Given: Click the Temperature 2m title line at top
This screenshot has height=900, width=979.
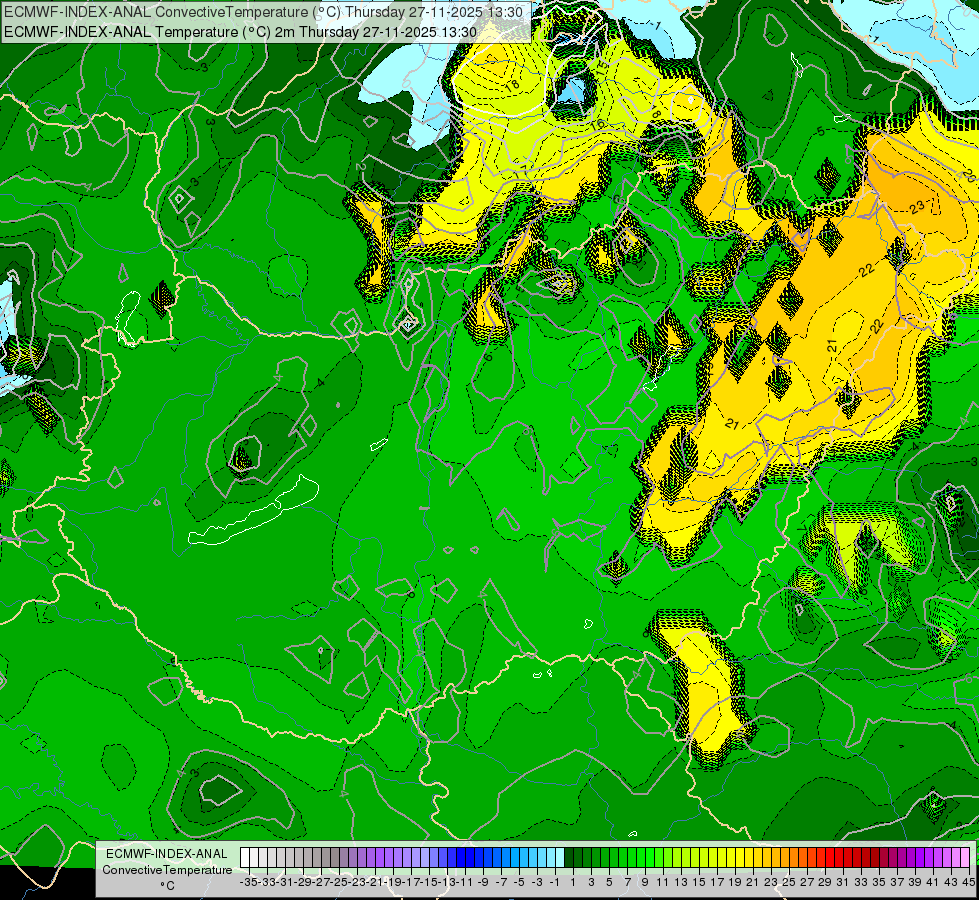Looking at the screenshot, I should coord(241,32).
